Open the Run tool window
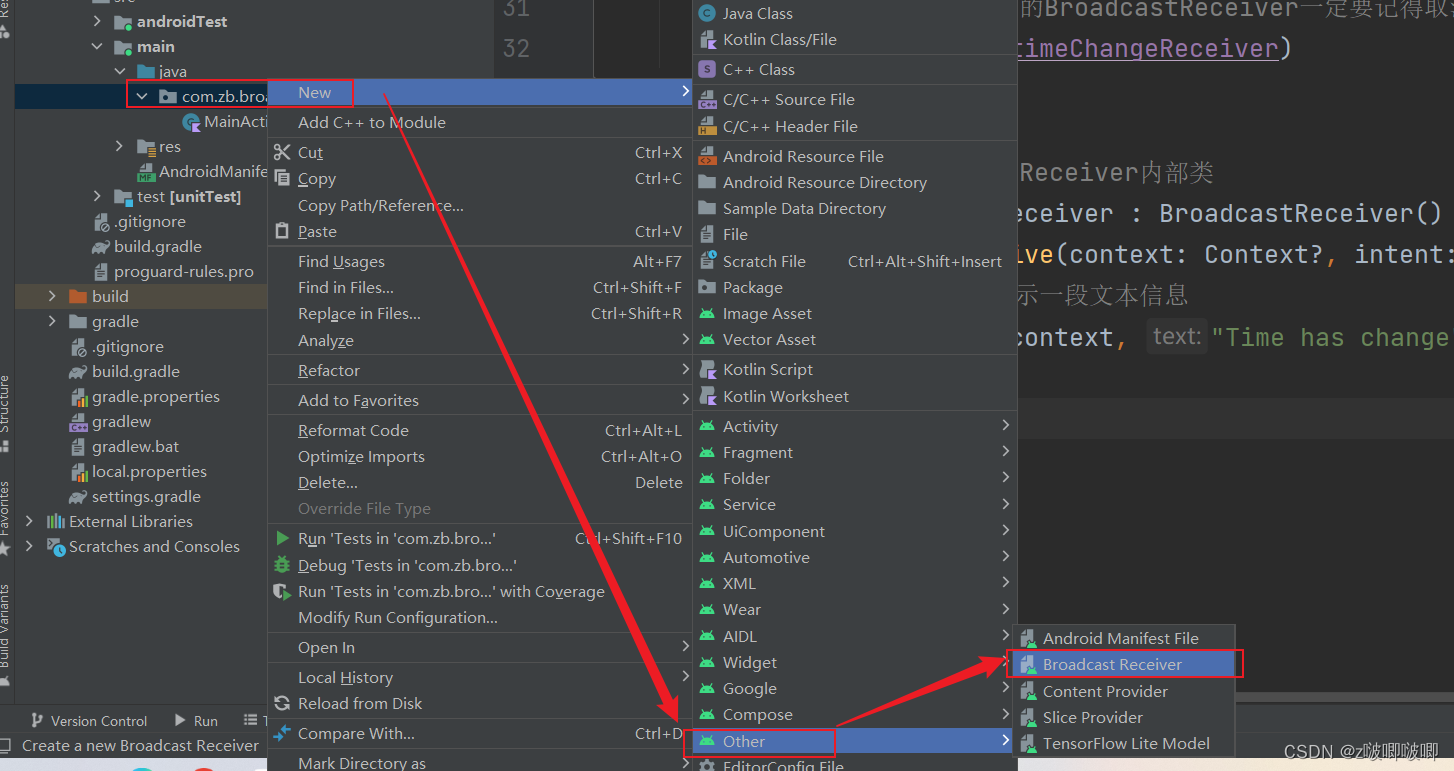The height and width of the screenshot is (771, 1454). pyautogui.click(x=196, y=720)
